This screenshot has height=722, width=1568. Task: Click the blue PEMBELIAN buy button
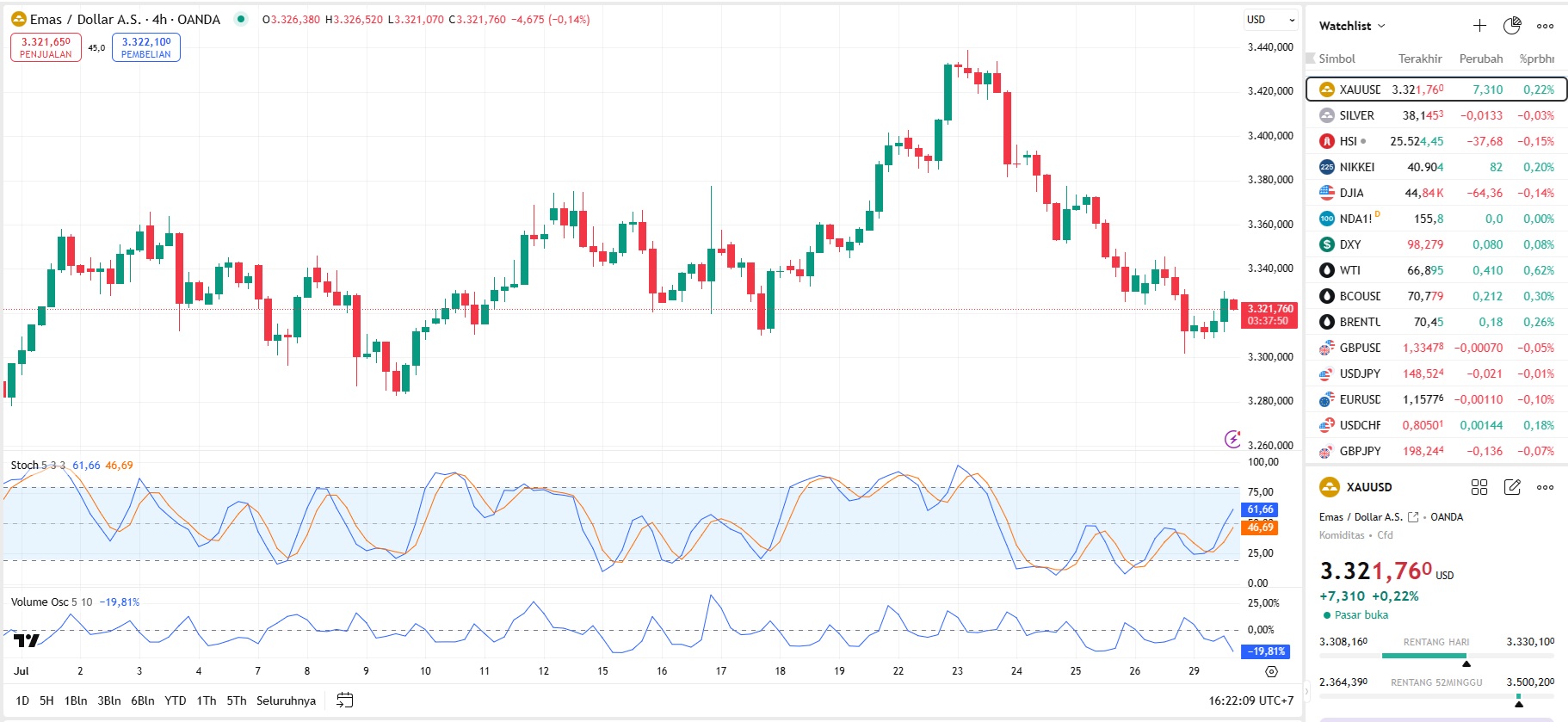click(146, 47)
